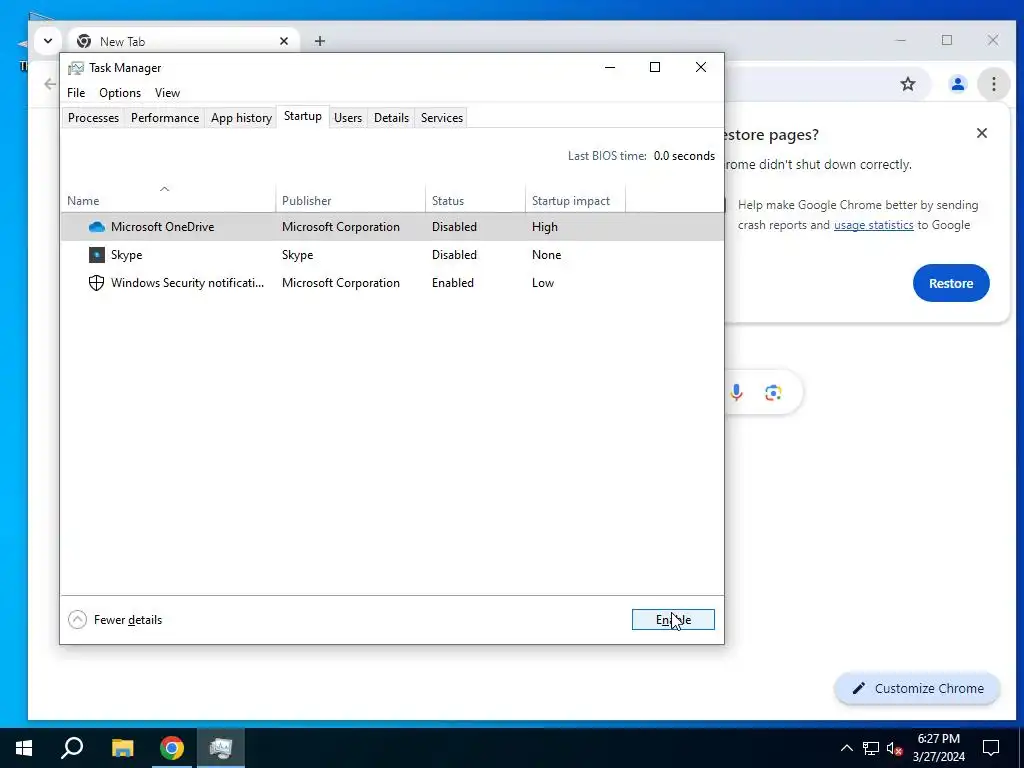Sort by the Name column header
Image resolution: width=1024 pixels, height=768 pixels.
point(168,198)
